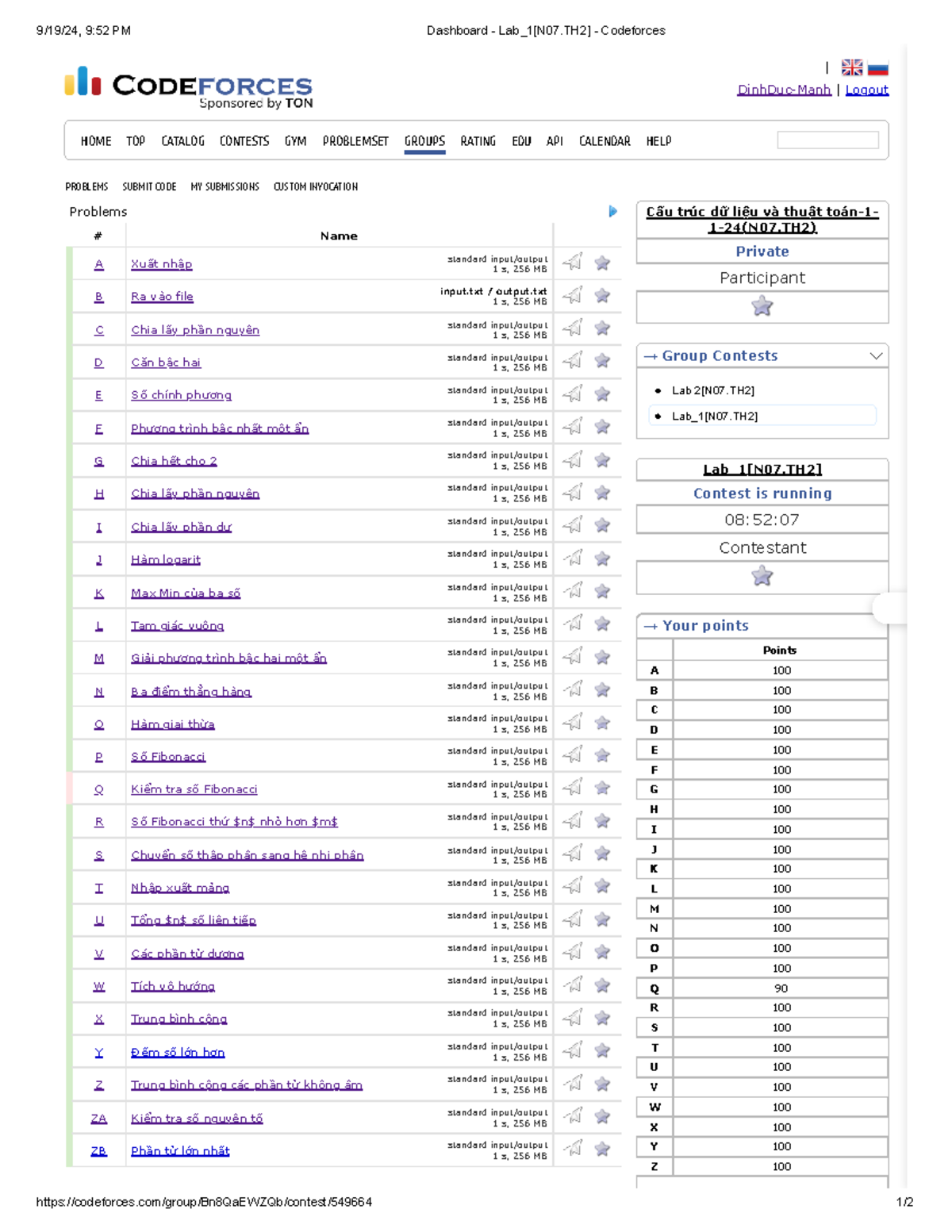Image resolution: width=952 pixels, height=1232 pixels.
Task: Click the 90 points value for Q
Action: click(781, 988)
